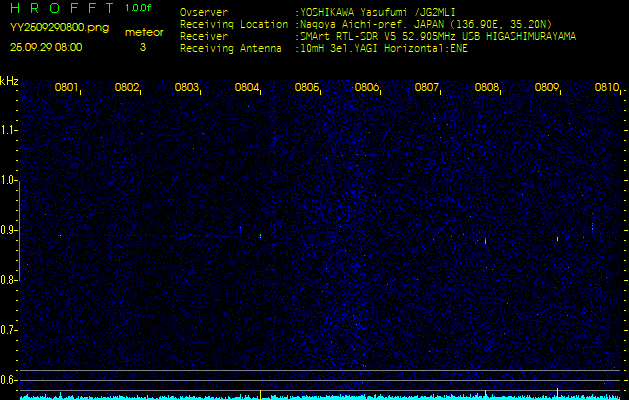The width and height of the screenshot is (629, 400).
Task: Click the 0.6 kHz axis label
Action: [8, 380]
